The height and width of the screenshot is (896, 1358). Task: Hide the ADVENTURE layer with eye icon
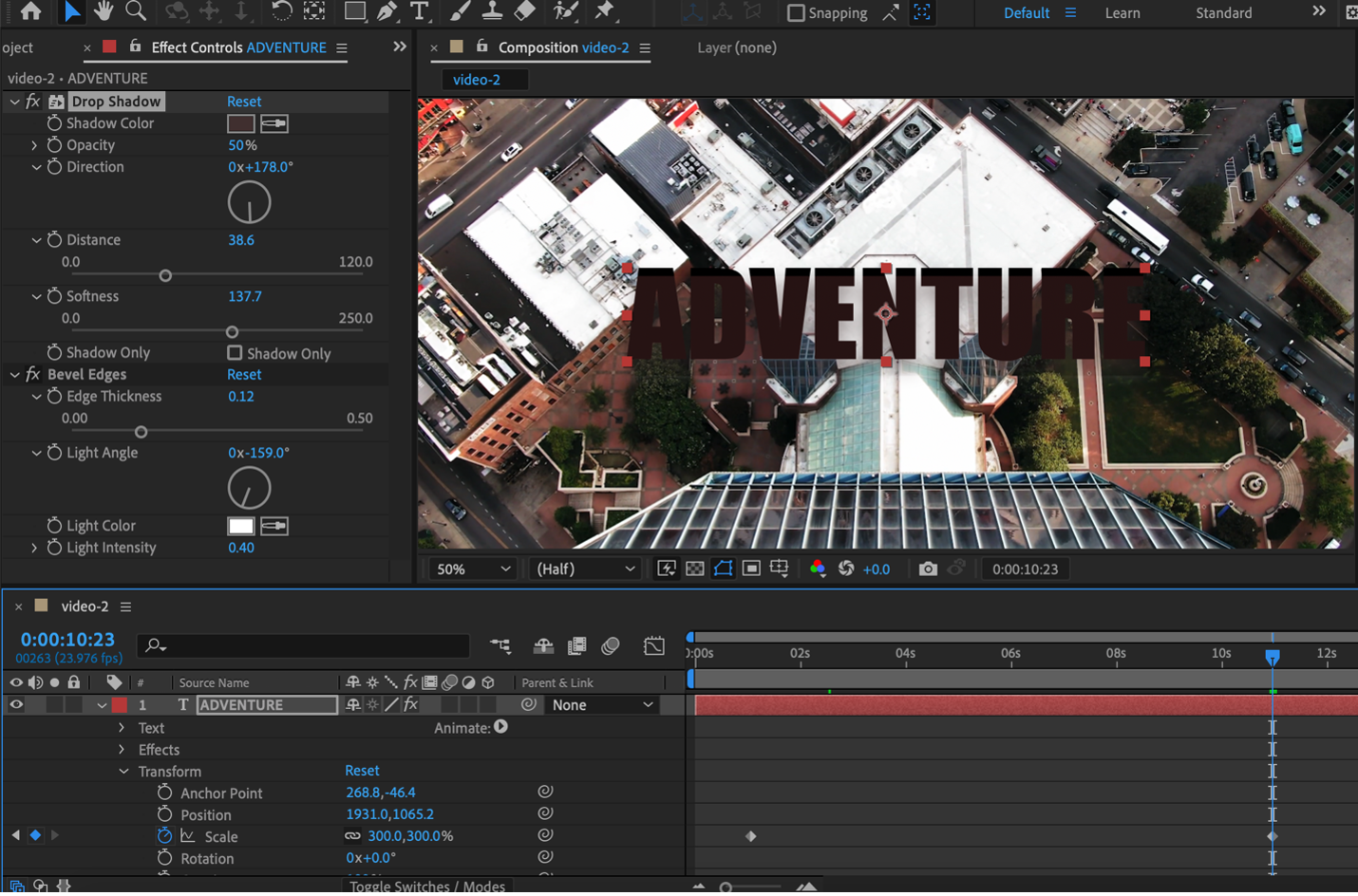coord(16,704)
